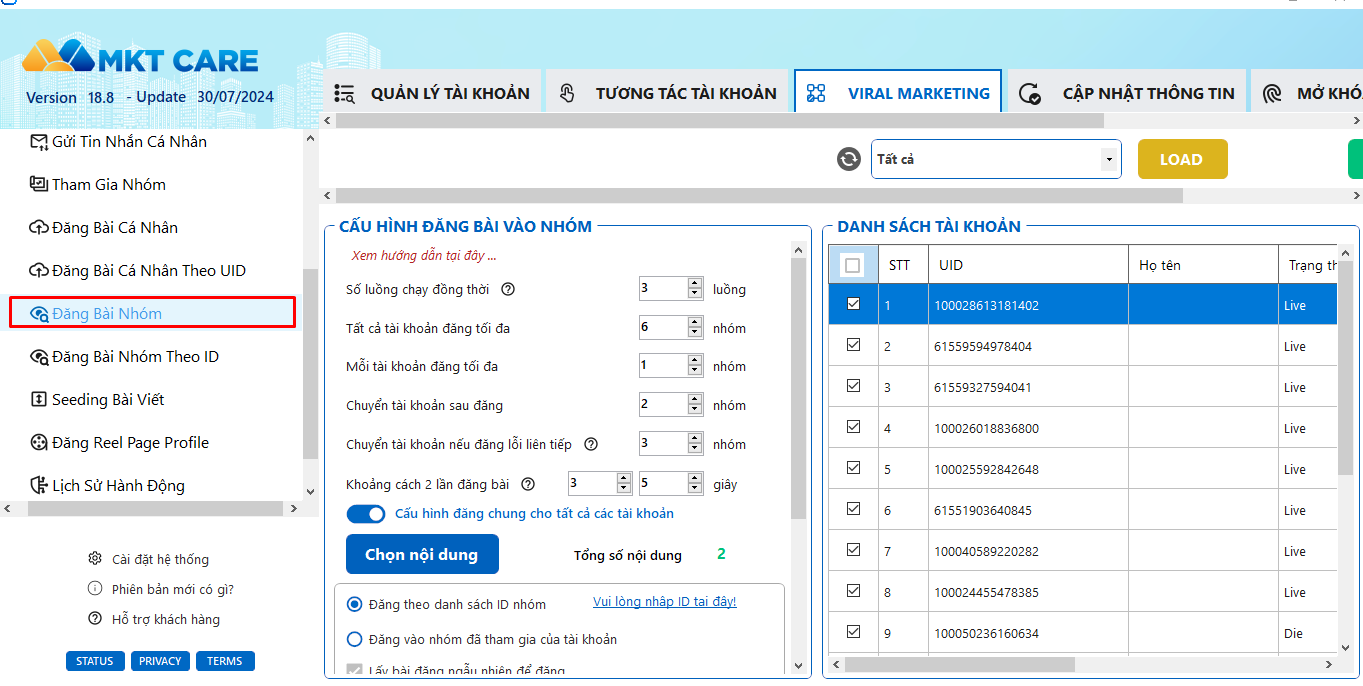
Task: Toggle Cấu hình đăng chung switch
Action: click(366, 514)
